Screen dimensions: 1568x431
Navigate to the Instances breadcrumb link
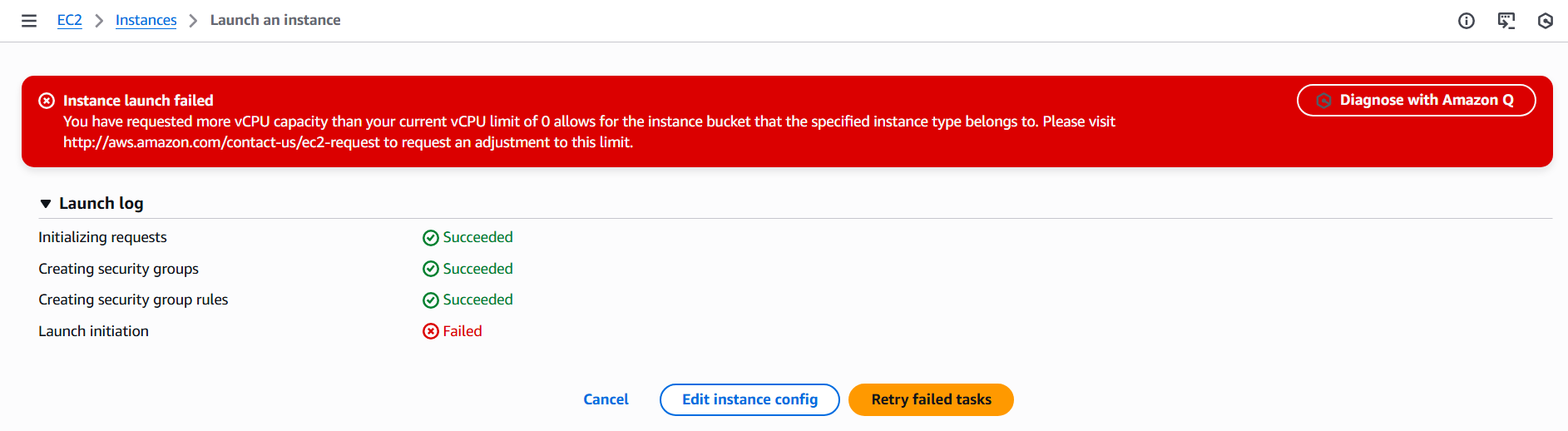[x=146, y=20]
